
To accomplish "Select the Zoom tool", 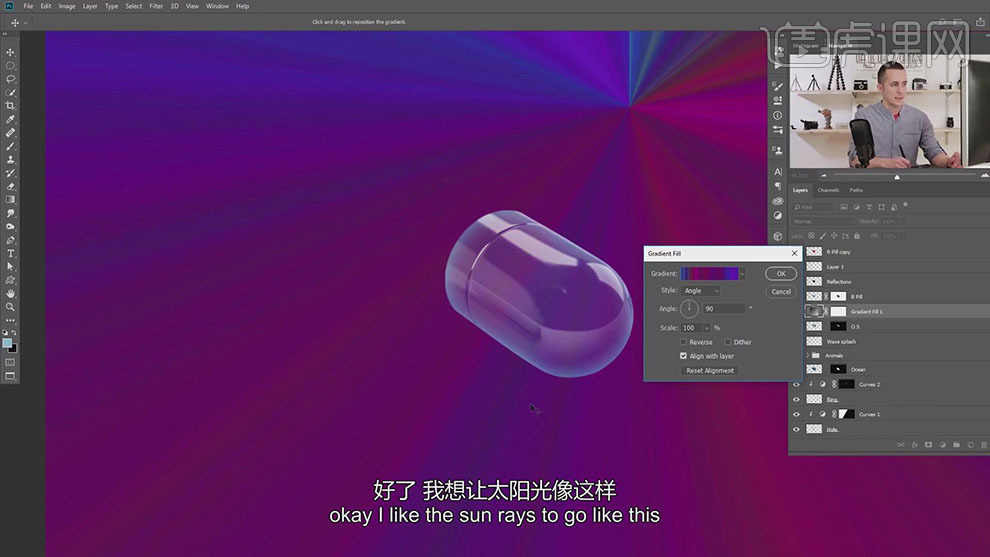I will pyautogui.click(x=10, y=307).
